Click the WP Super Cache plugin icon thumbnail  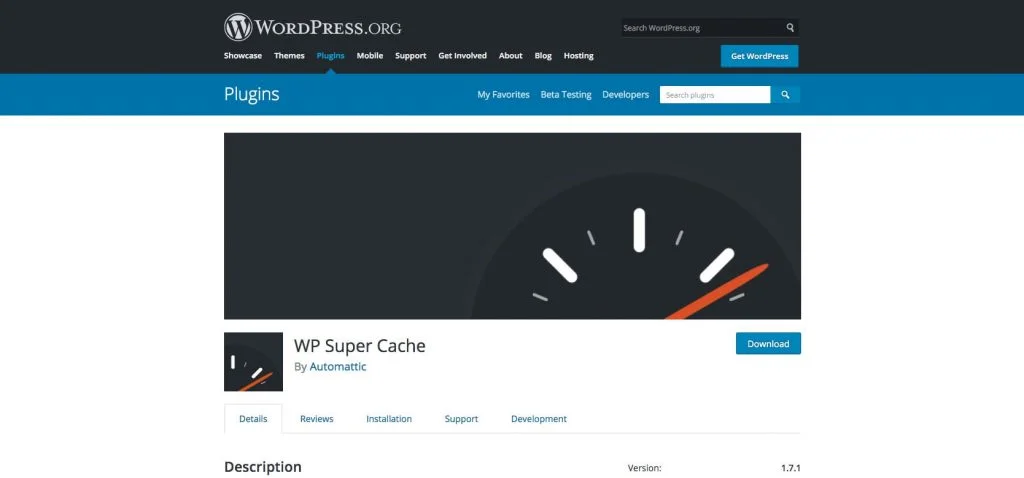[x=253, y=362]
